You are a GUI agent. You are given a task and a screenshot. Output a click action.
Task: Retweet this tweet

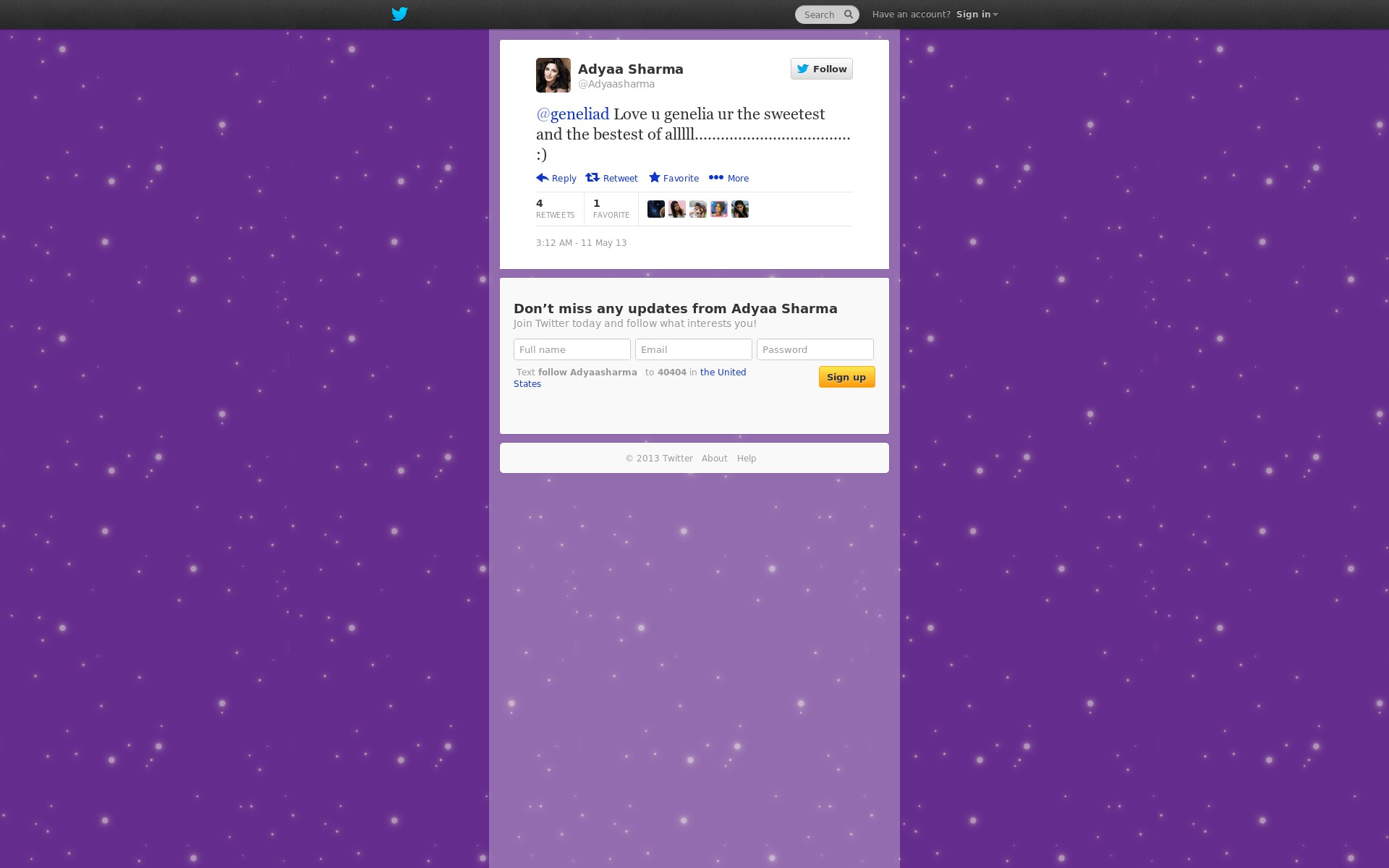pyautogui.click(x=612, y=178)
